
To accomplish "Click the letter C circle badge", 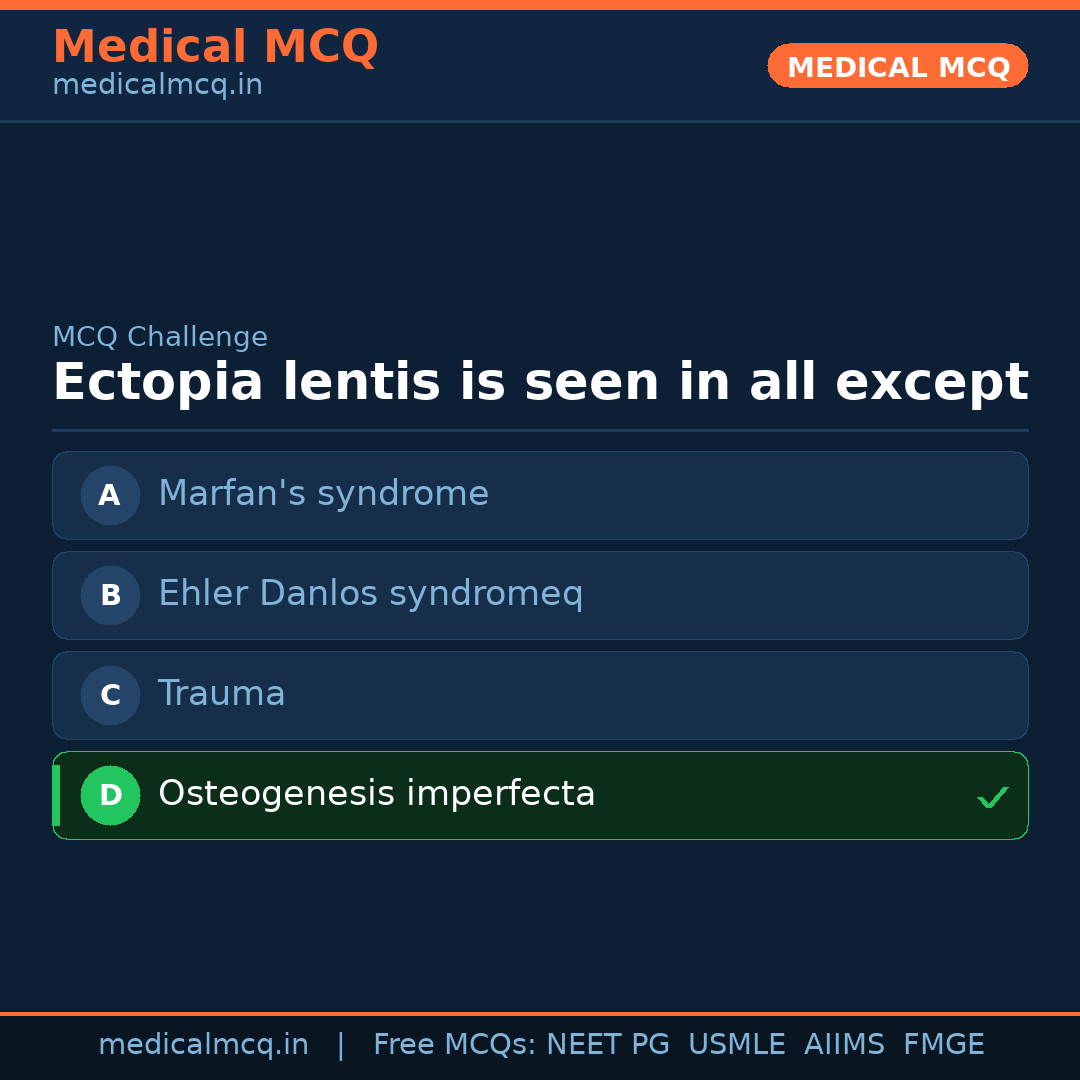I will pos(110,695).
